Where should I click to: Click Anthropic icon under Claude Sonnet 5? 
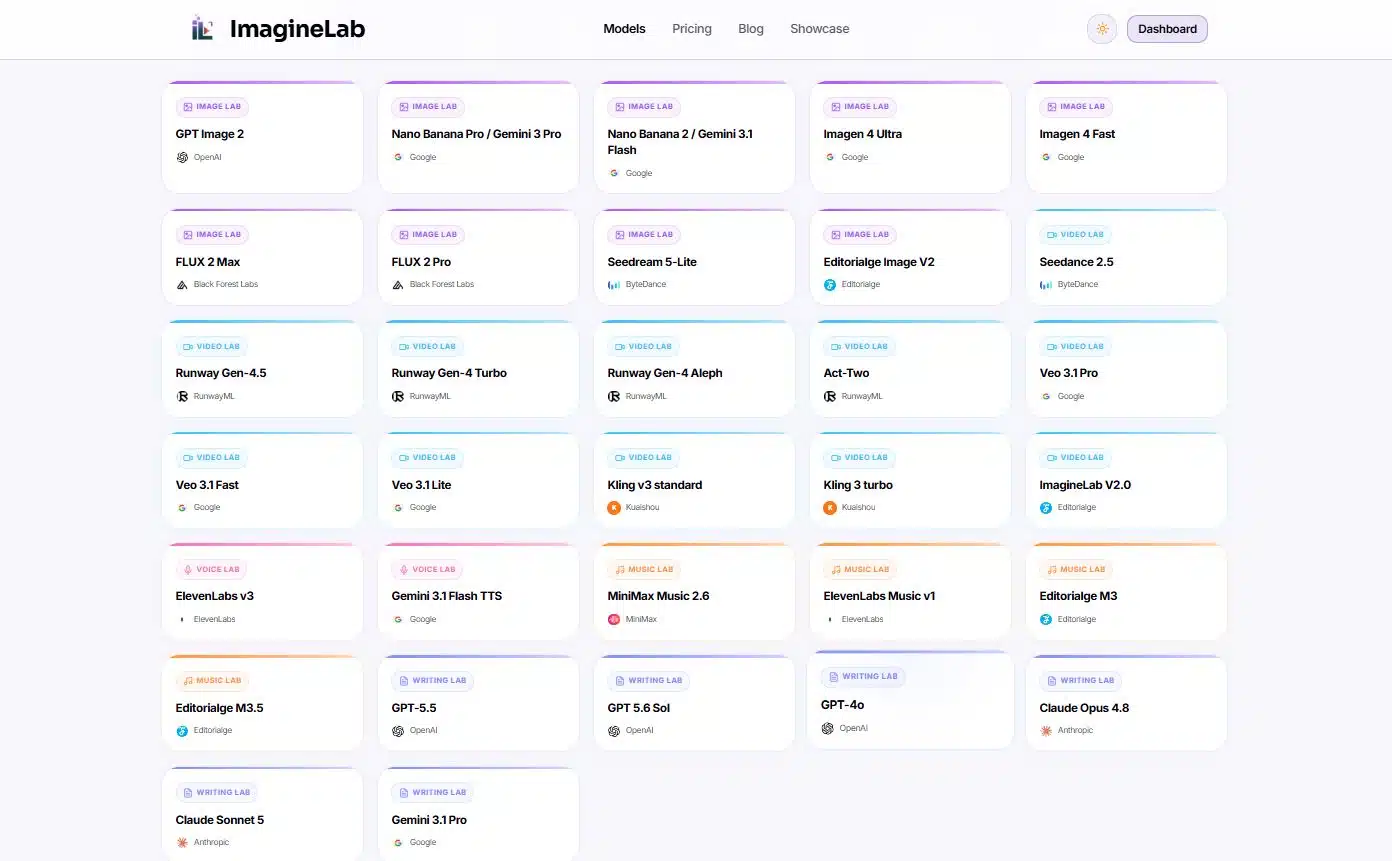(x=182, y=842)
